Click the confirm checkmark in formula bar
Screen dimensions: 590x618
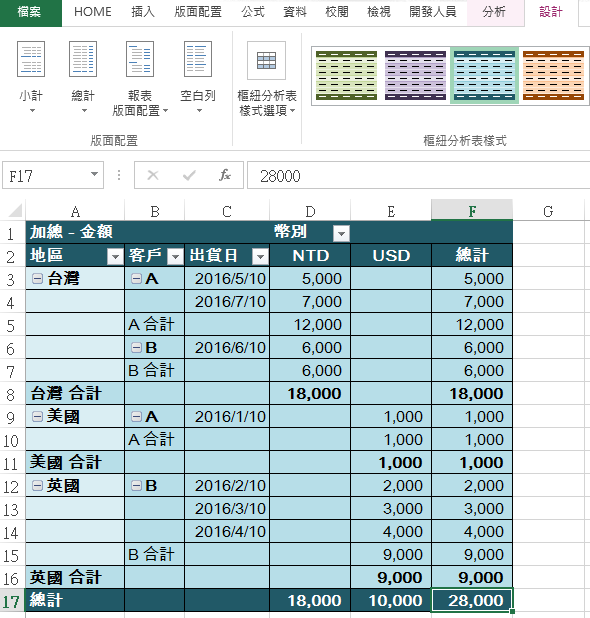coord(189,175)
